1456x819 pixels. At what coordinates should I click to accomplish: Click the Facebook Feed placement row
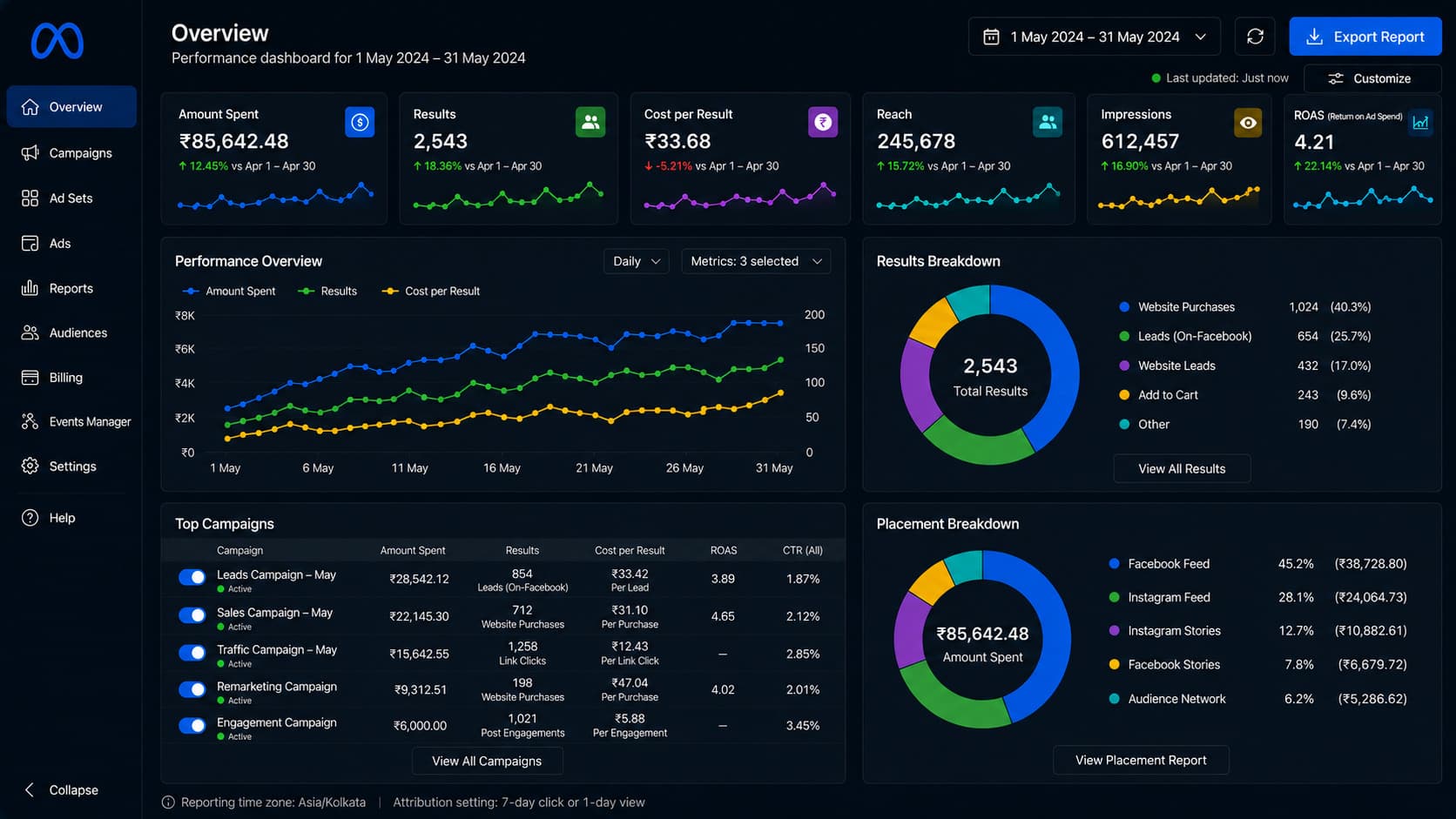(1257, 564)
